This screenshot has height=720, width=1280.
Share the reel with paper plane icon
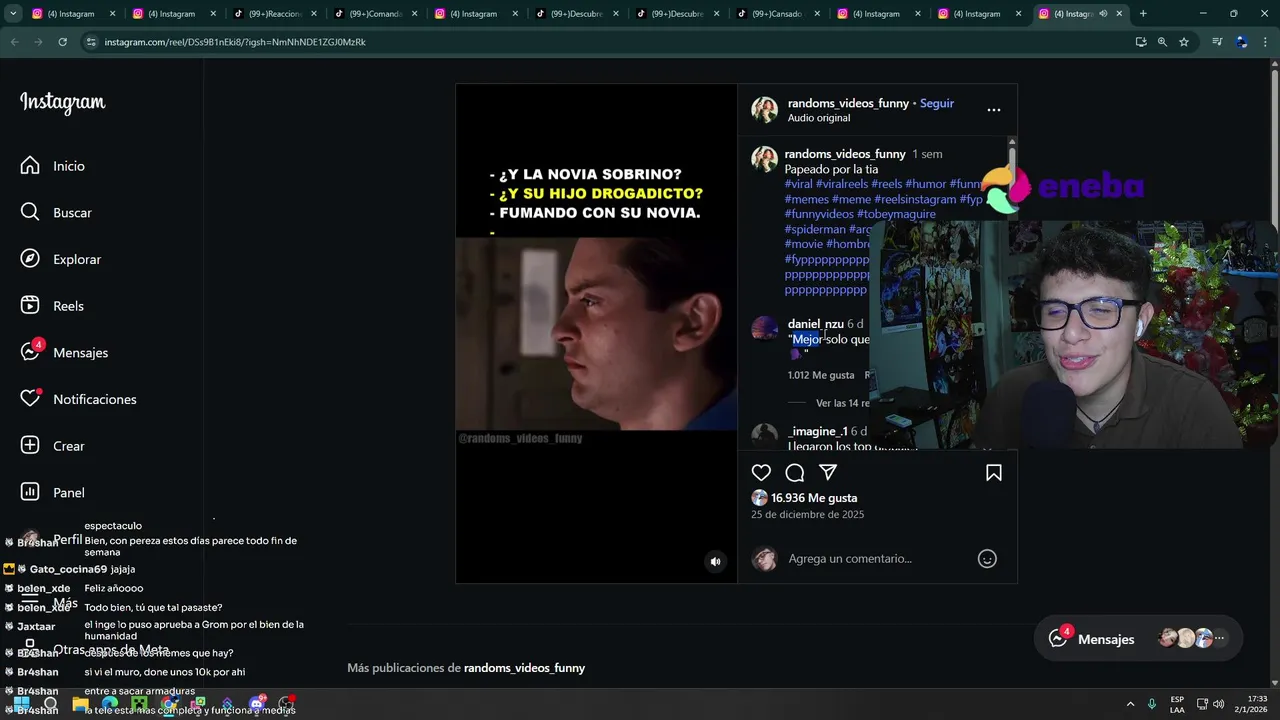tap(828, 472)
